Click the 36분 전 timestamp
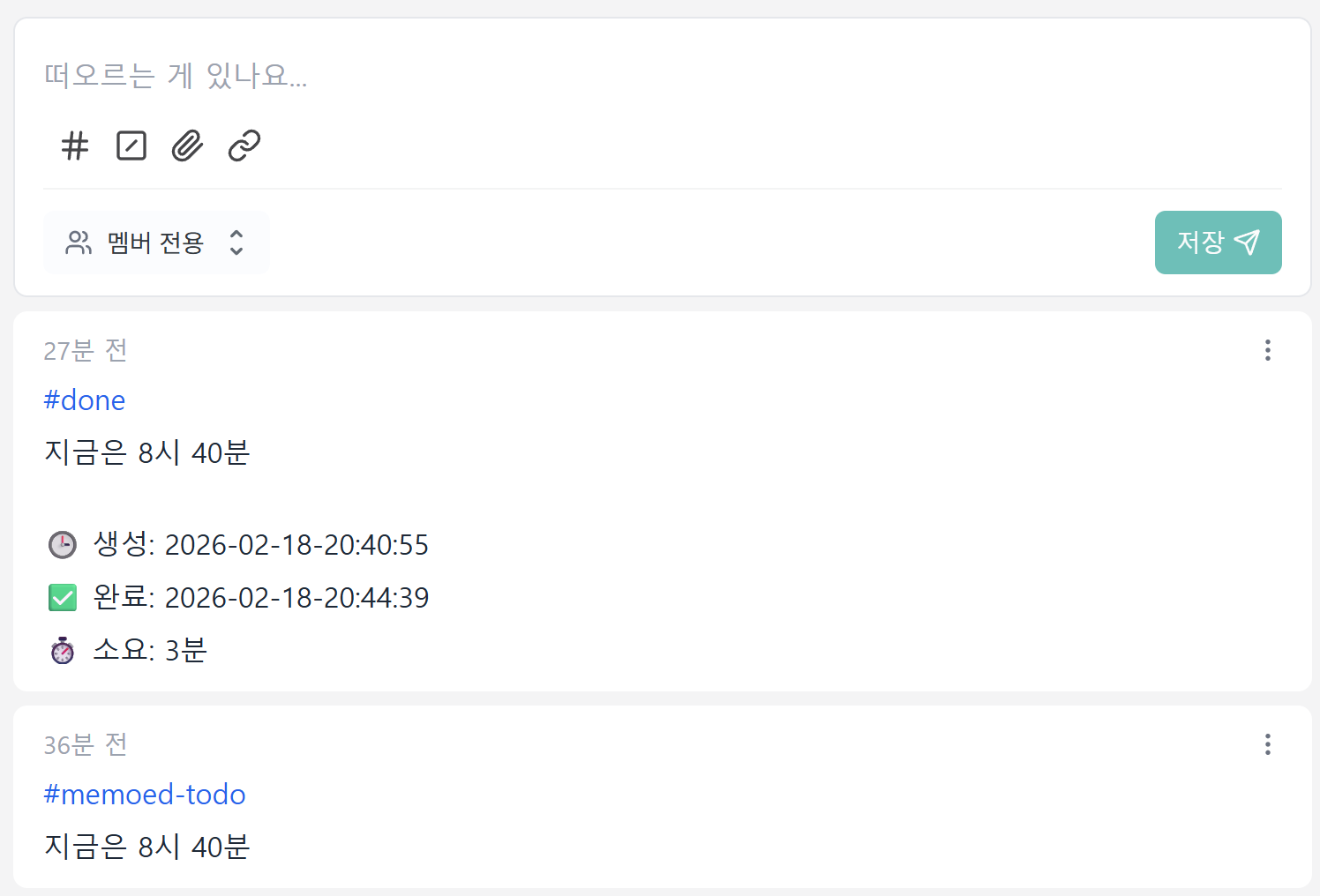The image size is (1320, 896). pyautogui.click(x=86, y=745)
